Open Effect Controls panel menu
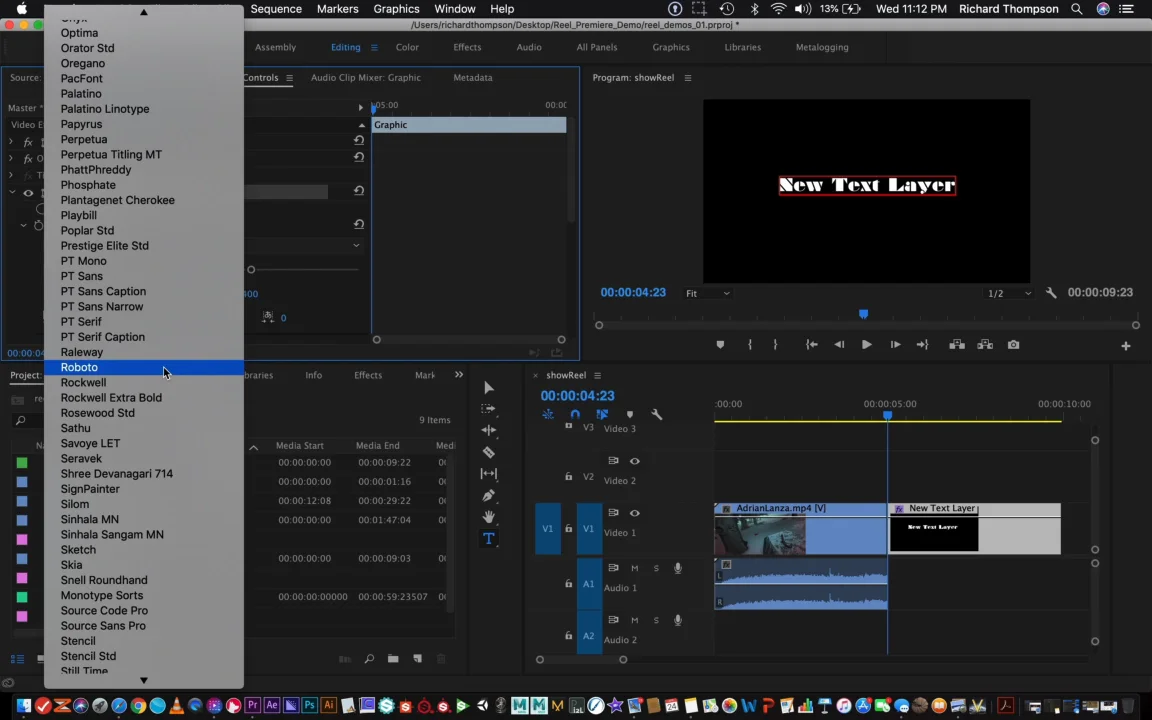 [289, 78]
